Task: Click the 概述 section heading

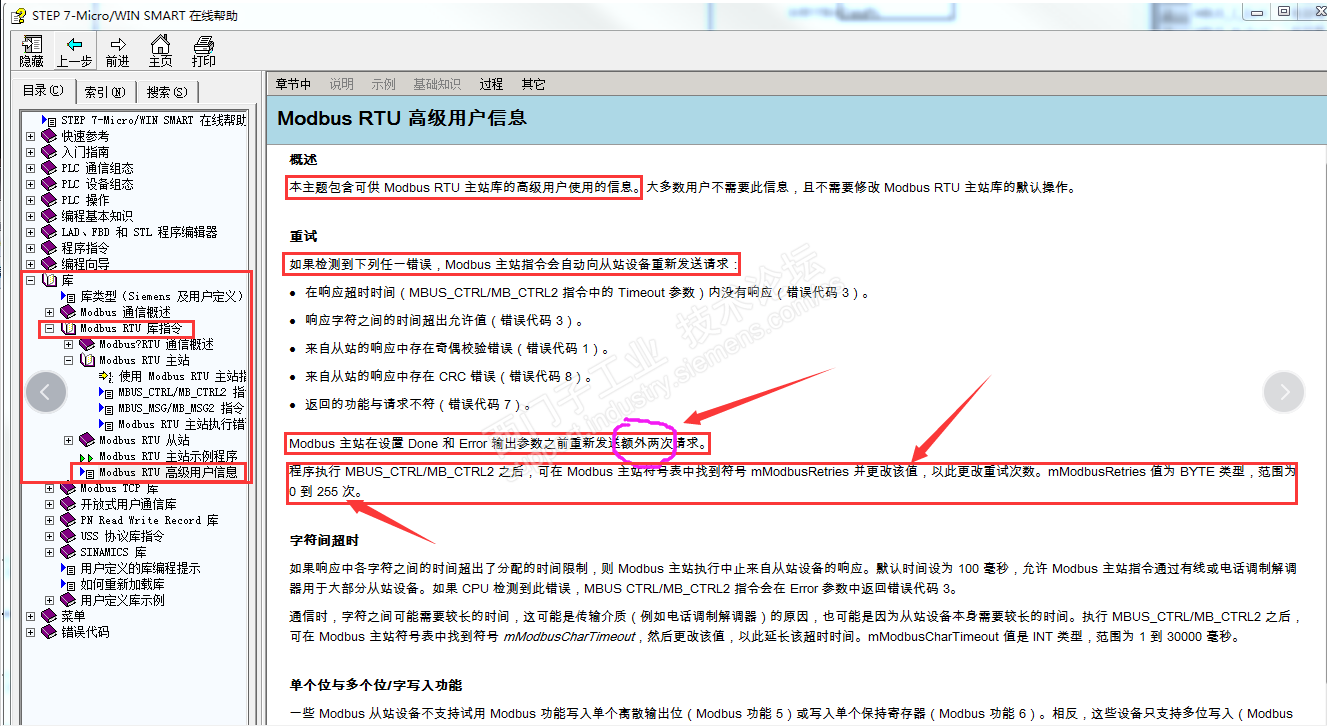Action: click(x=303, y=160)
